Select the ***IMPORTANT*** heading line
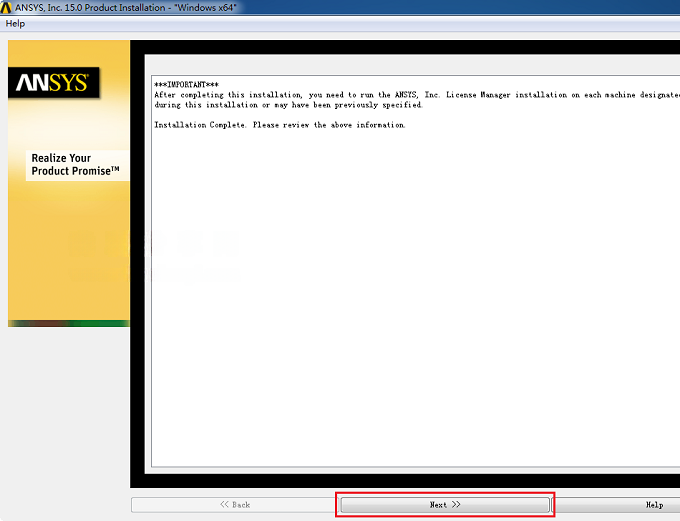This screenshot has width=680, height=521. 186,85
